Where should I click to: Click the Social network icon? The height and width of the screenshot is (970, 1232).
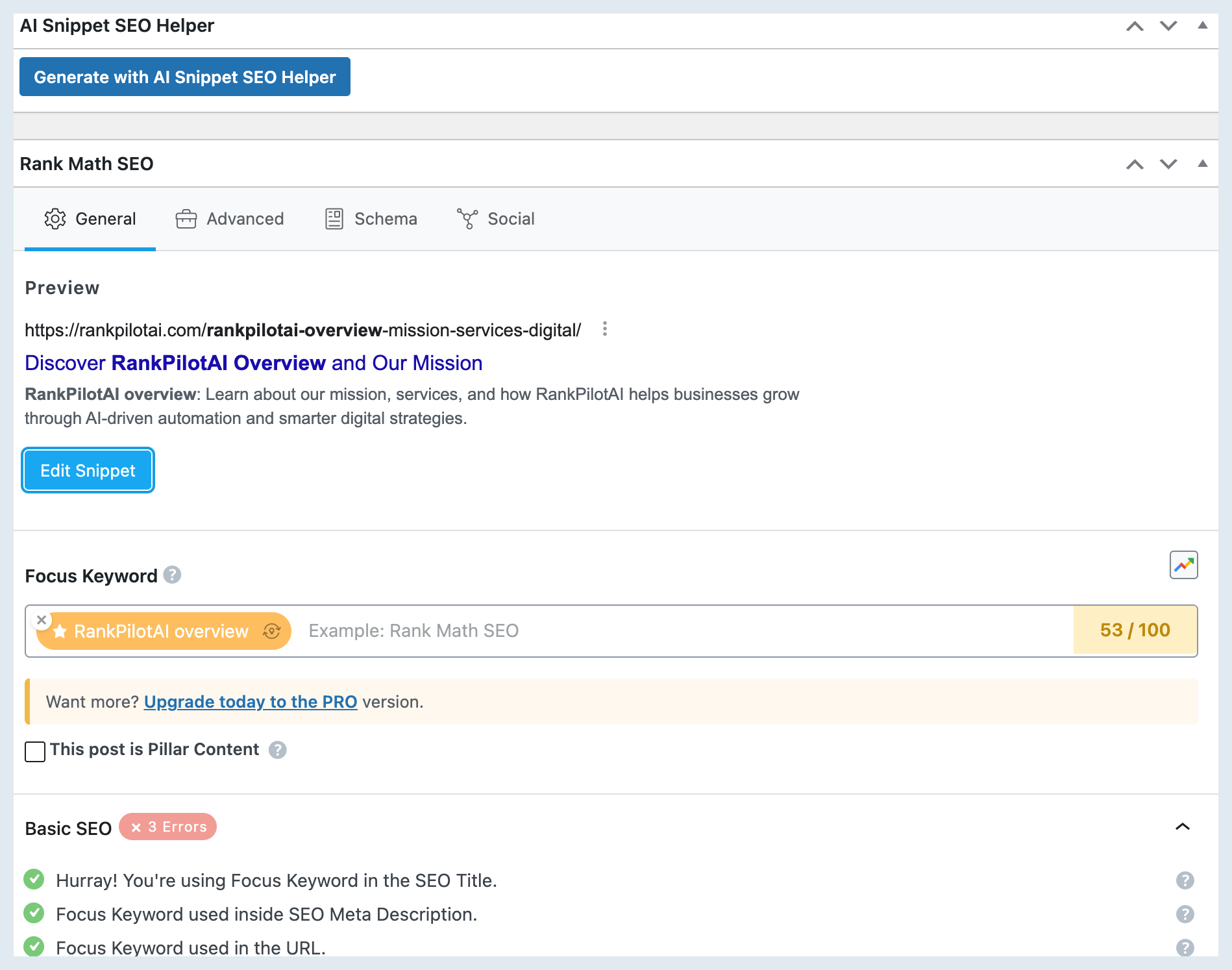coord(467,219)
